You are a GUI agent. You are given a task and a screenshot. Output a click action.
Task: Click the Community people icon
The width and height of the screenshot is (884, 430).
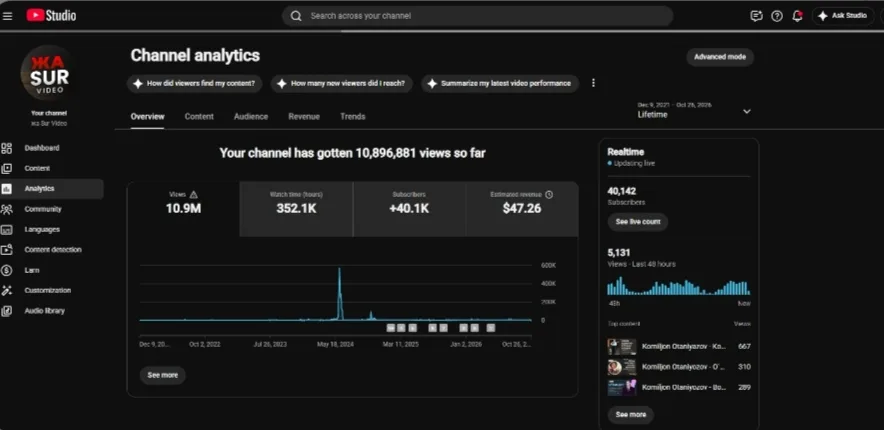[7, 209]
